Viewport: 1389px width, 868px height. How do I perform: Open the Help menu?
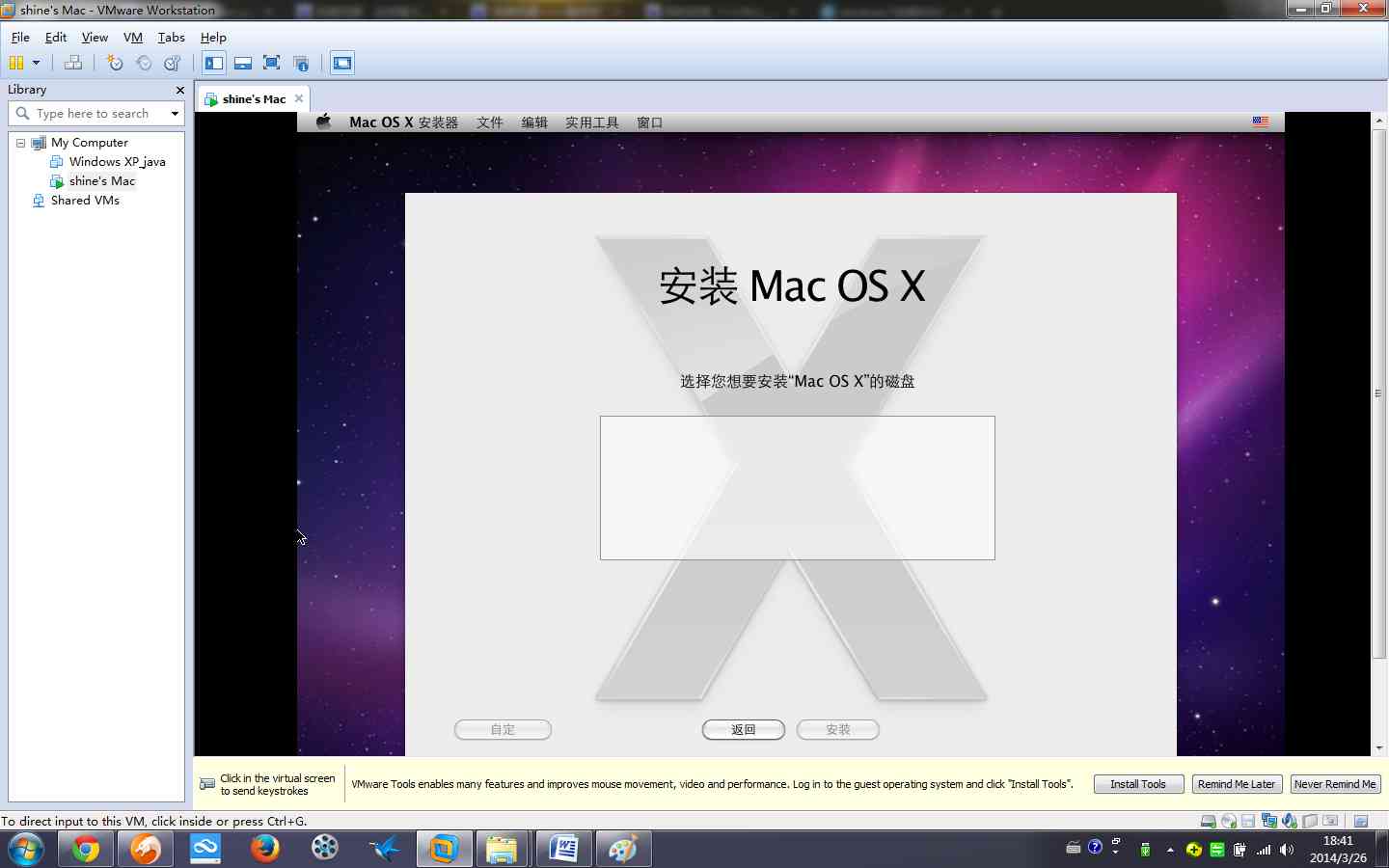213,38
